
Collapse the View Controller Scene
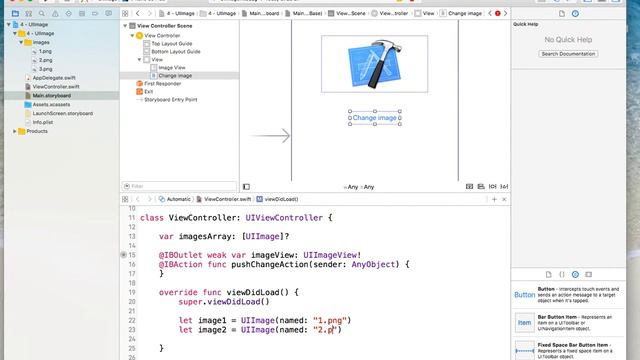[x=125, y=26]
